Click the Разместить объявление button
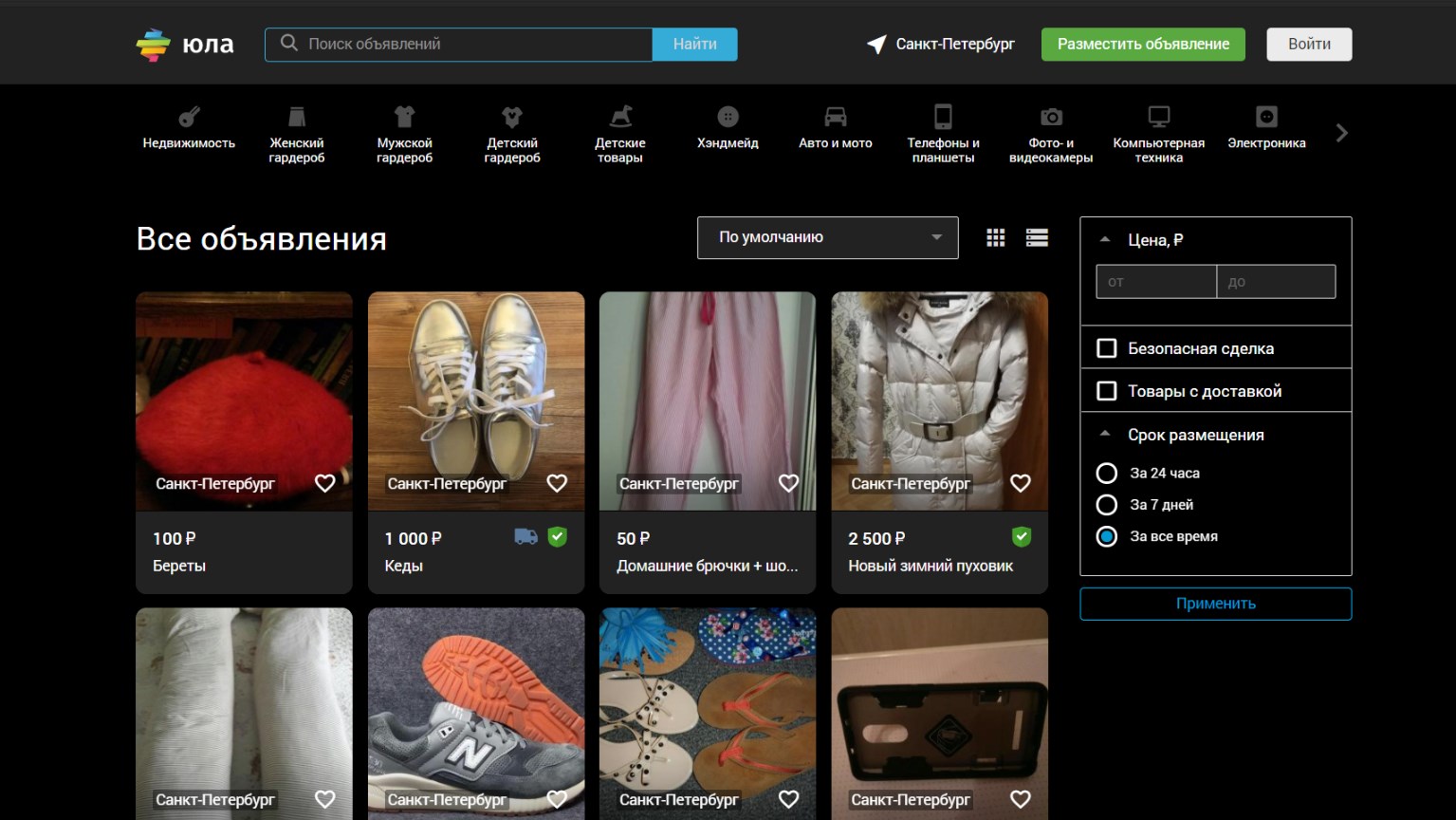Screen dimensions: 1456x820 [x=1143, y=44]
